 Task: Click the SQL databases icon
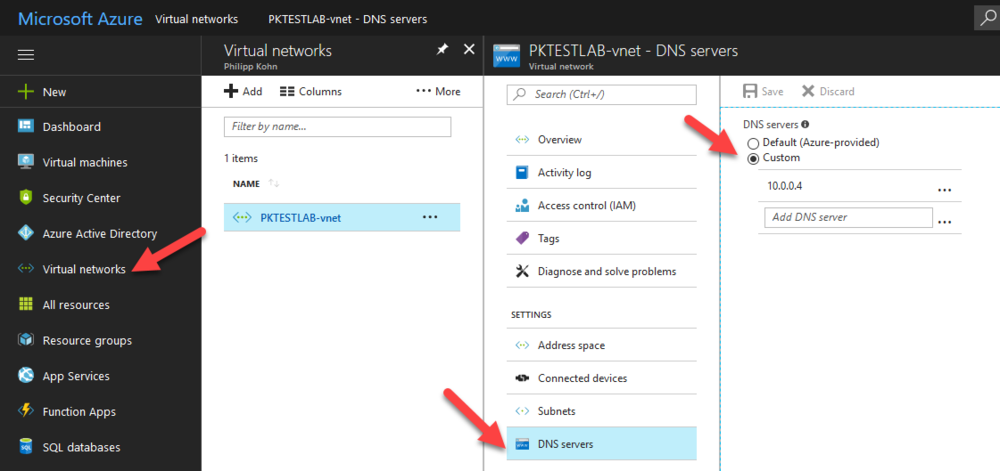pos(26,447)
